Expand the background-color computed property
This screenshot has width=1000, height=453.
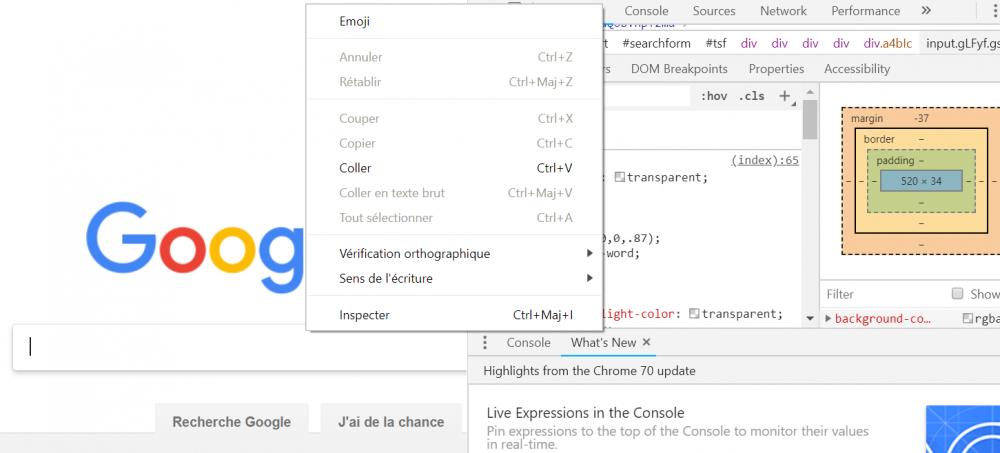[x=828, y=318]
